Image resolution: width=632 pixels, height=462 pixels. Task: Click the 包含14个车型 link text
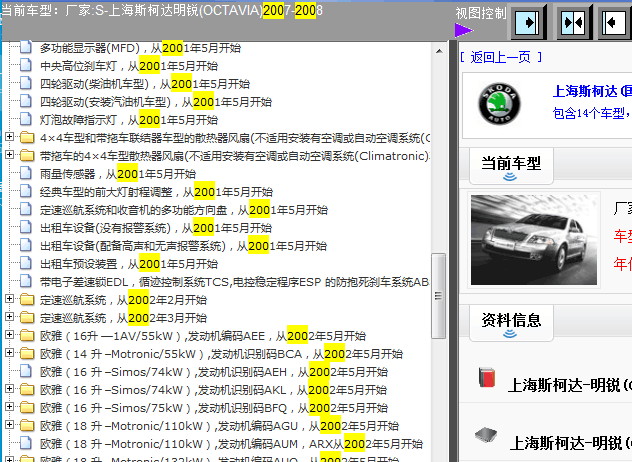pyautogui.click(x=592, y=113)
